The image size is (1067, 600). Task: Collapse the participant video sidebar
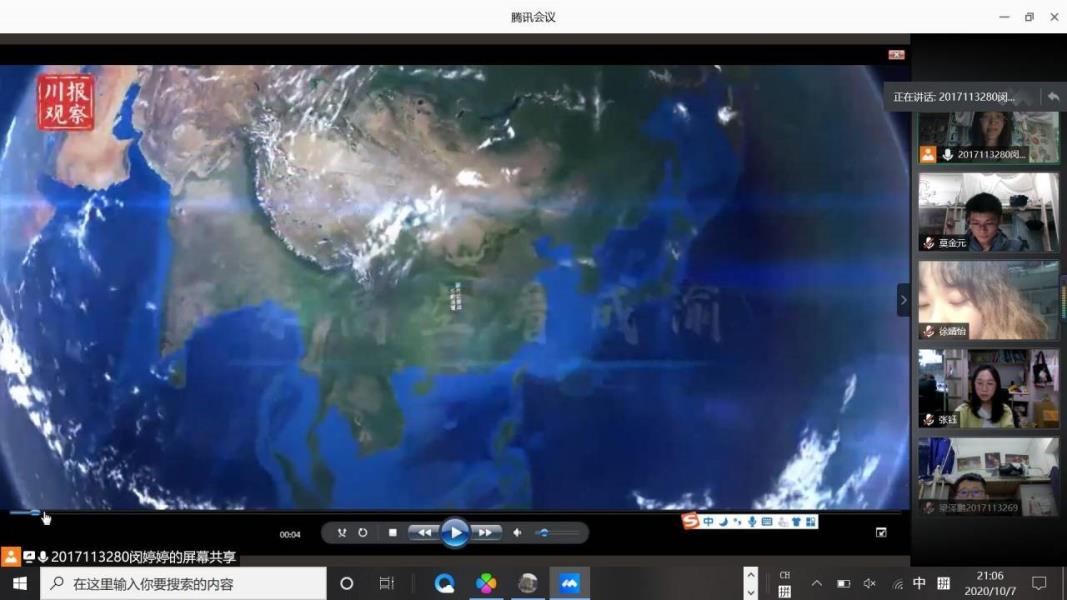click(903, 300)
